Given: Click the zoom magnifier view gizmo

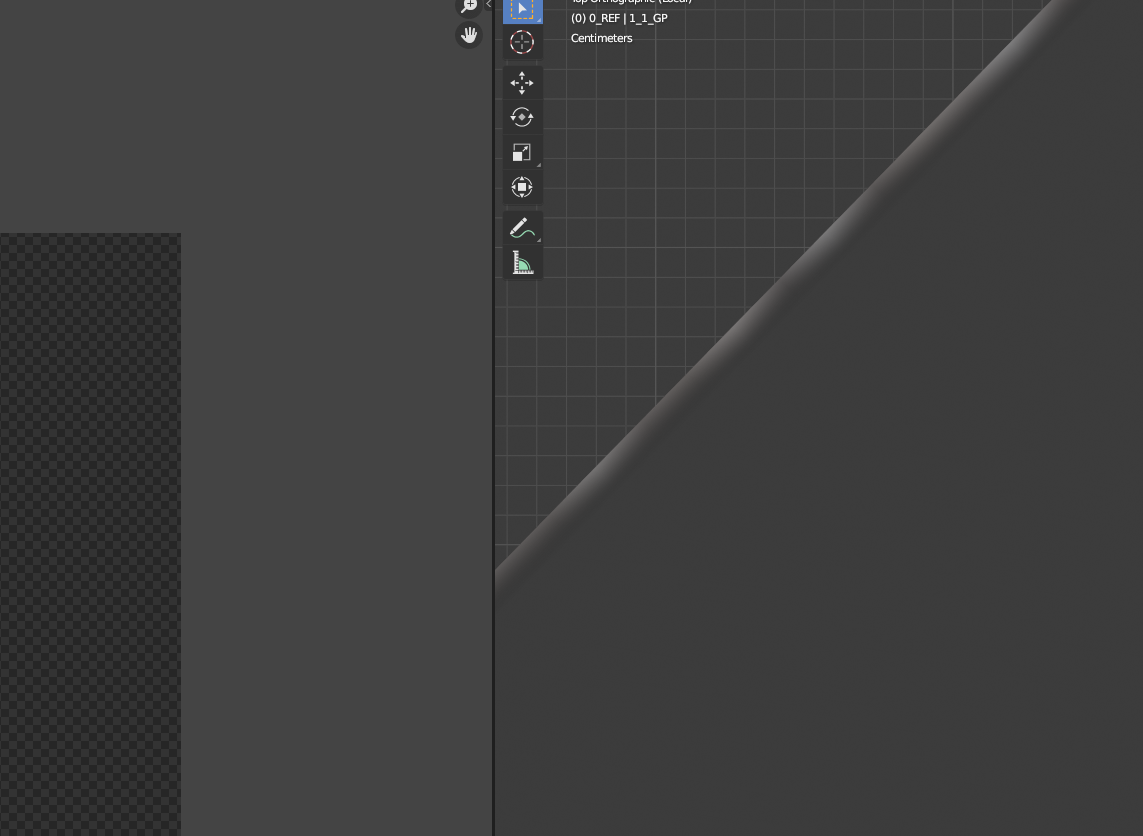Looking at the screenshot, I should coord(468,6).
